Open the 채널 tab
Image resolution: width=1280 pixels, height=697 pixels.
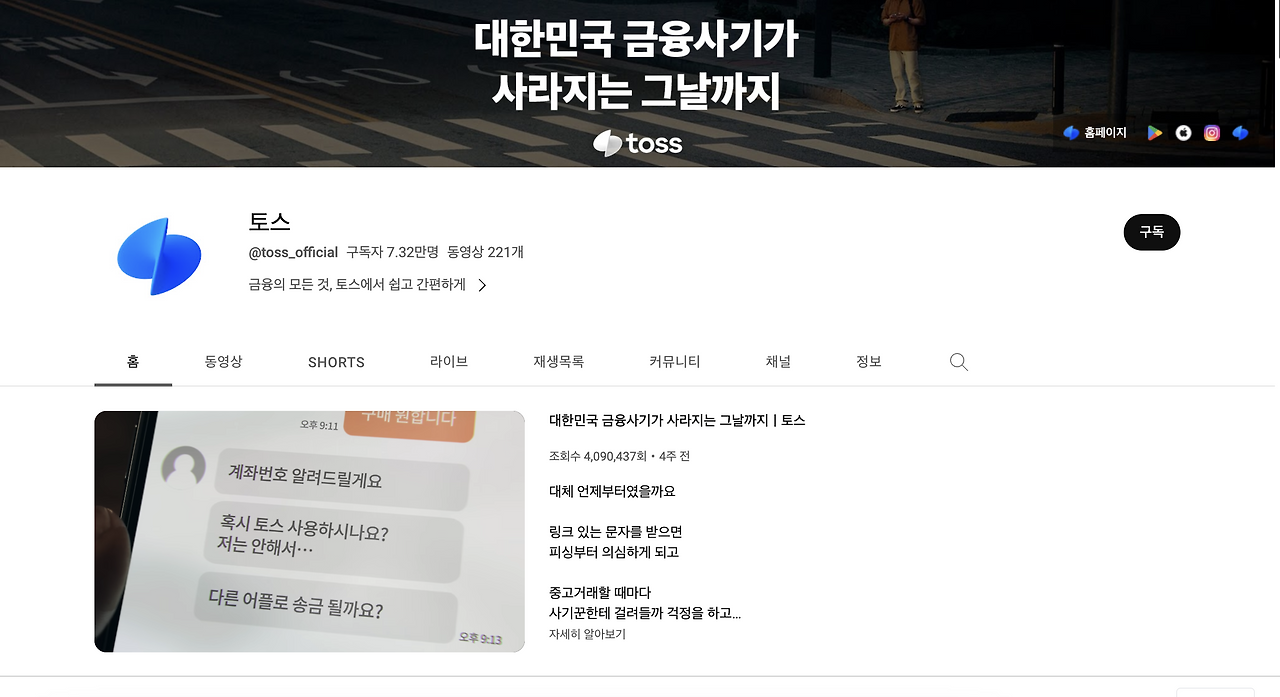pyautogui.click(x=778, y=361)
